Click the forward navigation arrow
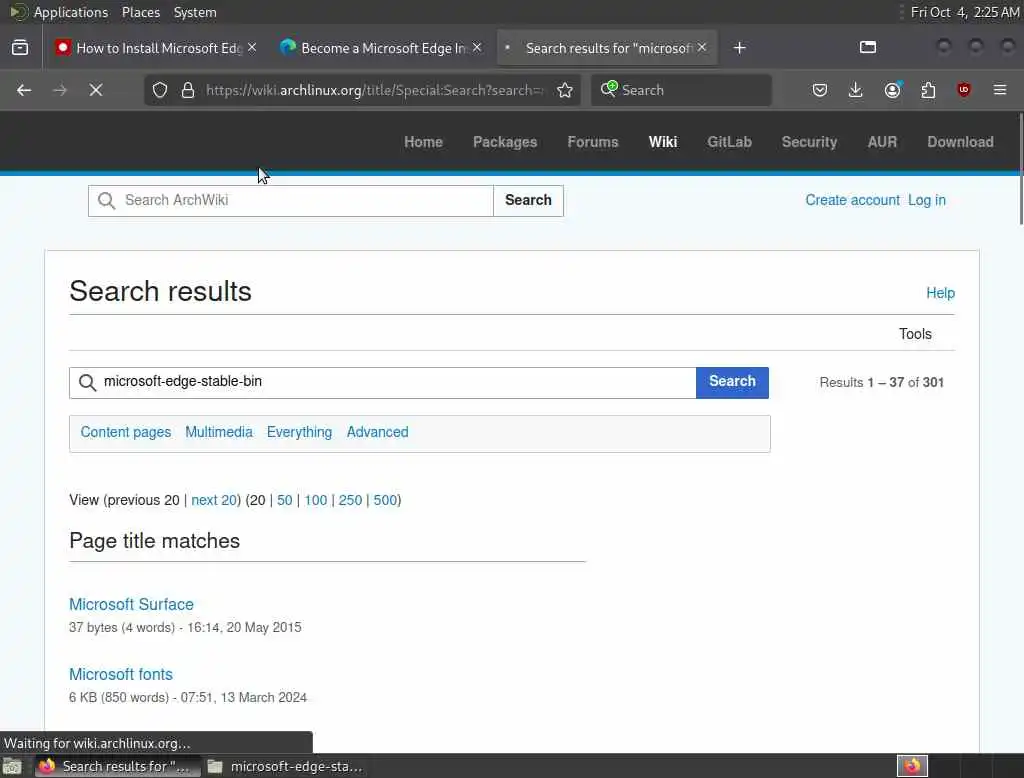Viewport: 1024px width, 778px height. pyautogui.click(x=60, y=90)
